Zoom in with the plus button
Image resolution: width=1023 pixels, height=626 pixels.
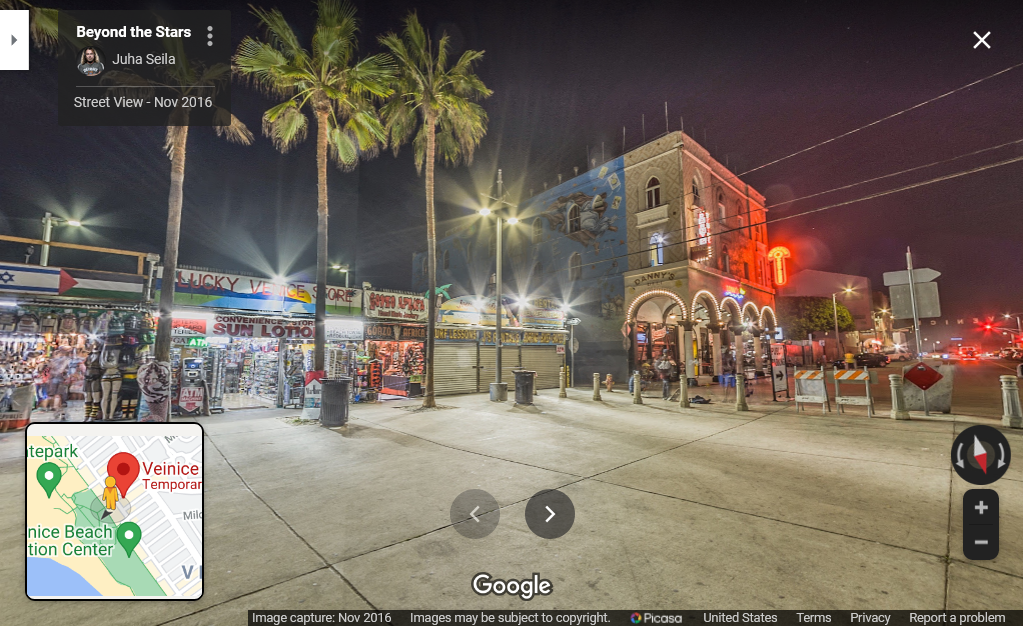[x=981, y=507]
